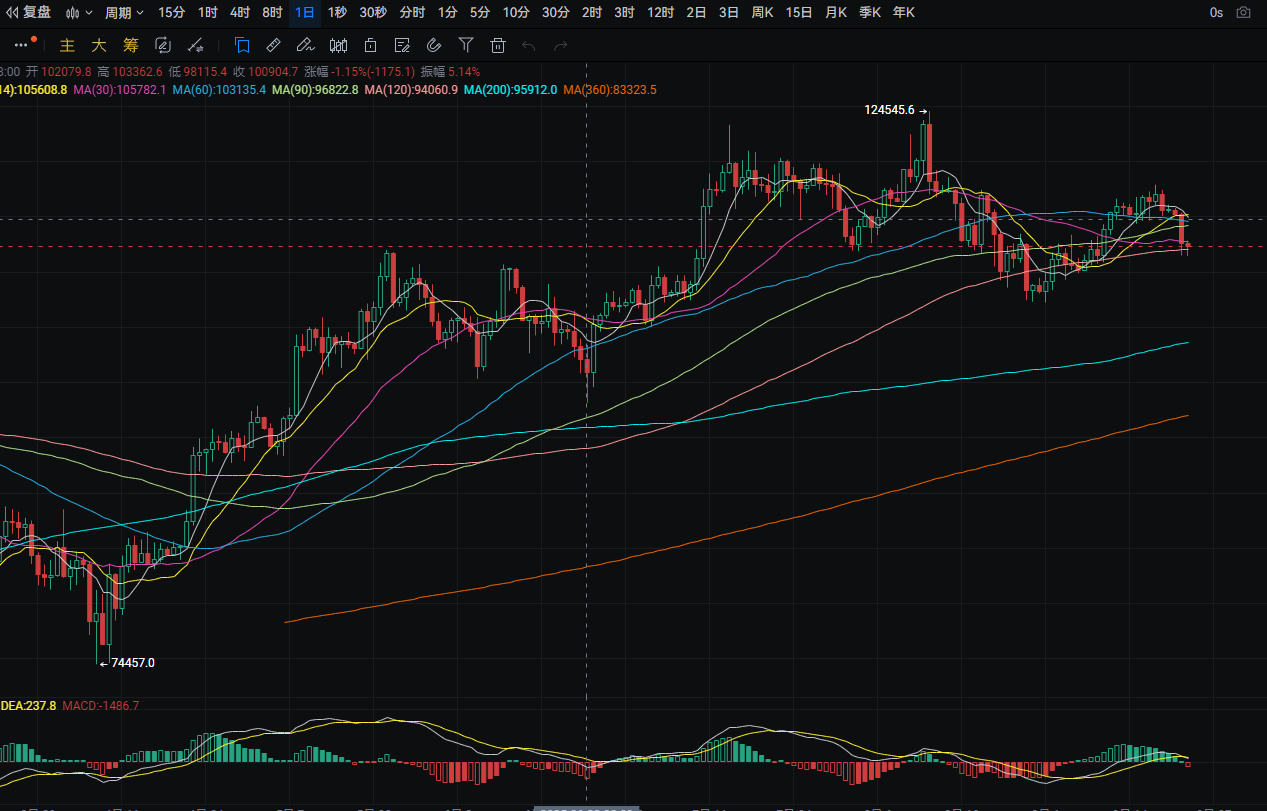Expand the candlestick chart type dropdown
Viewport: 1267px width, 811px height.
pyautogui.click(x=79, y=13)
